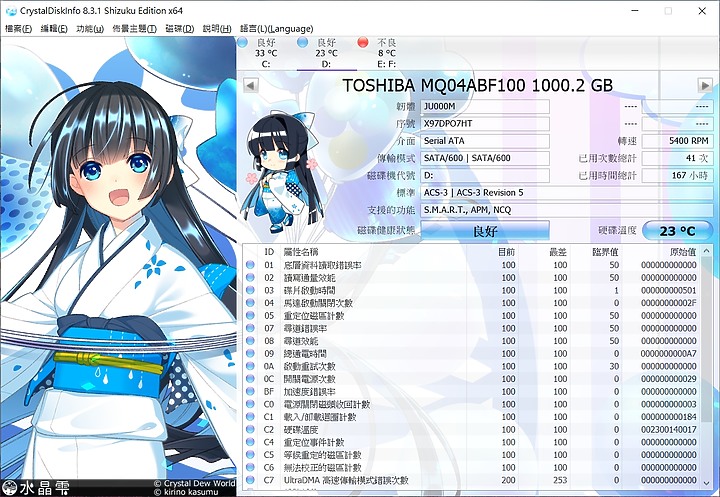Click the power on hours value 167 小時
The image size is (720, 497).
(x=677, y=175)
